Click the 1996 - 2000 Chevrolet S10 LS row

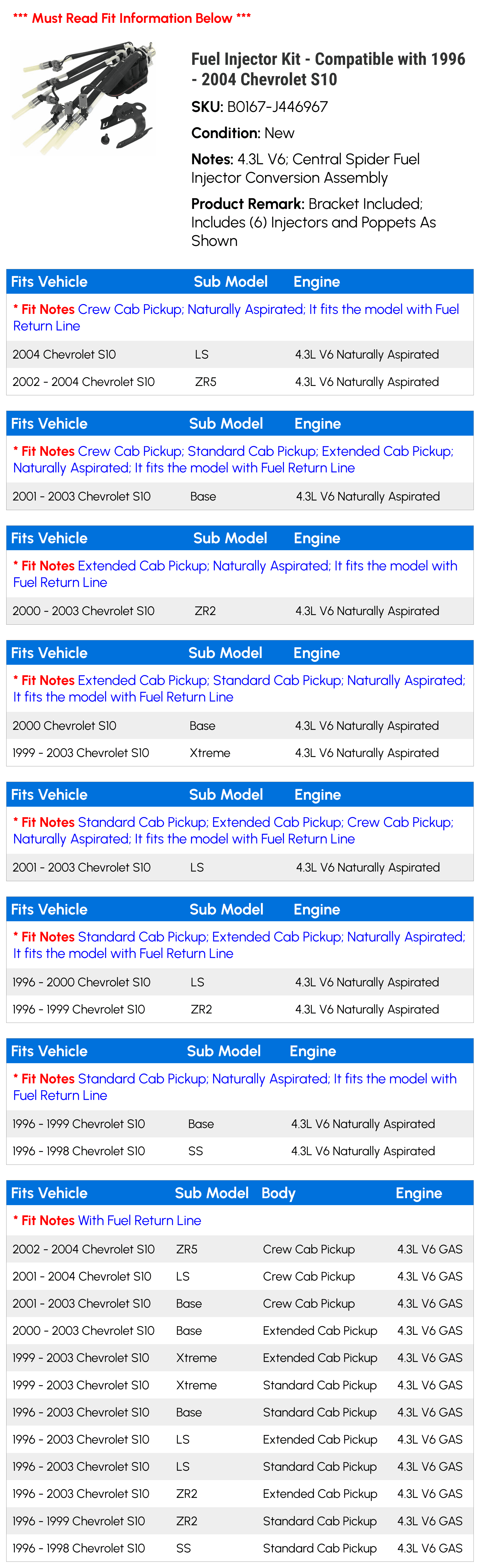coord(240,982)
